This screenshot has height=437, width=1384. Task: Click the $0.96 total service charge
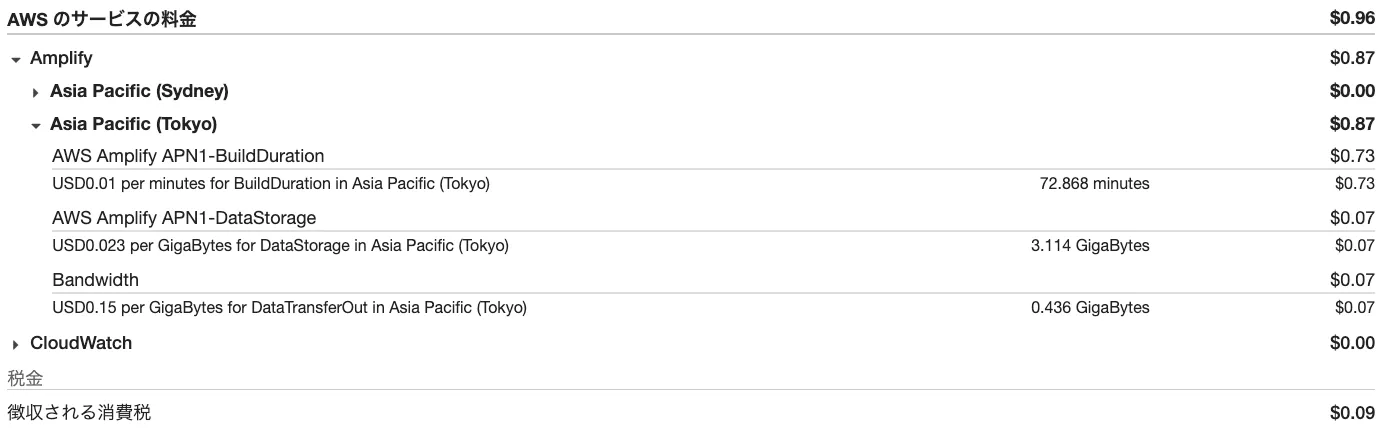tap(1352, 19)
